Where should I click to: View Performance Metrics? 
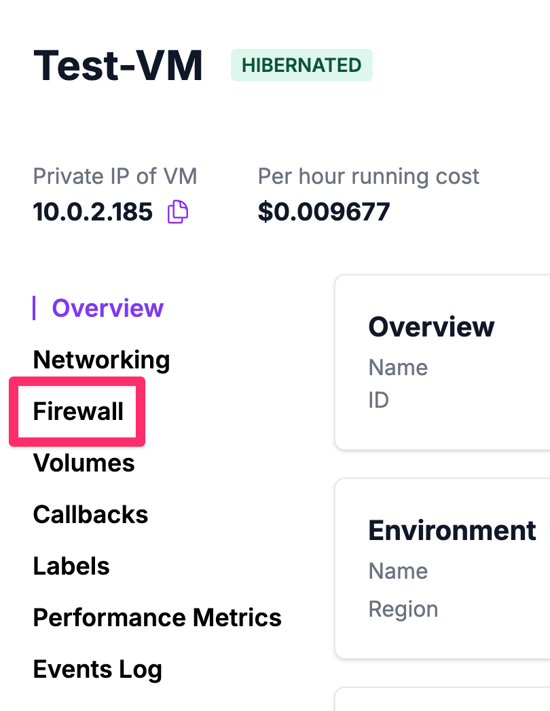click(x=157, y=618)
